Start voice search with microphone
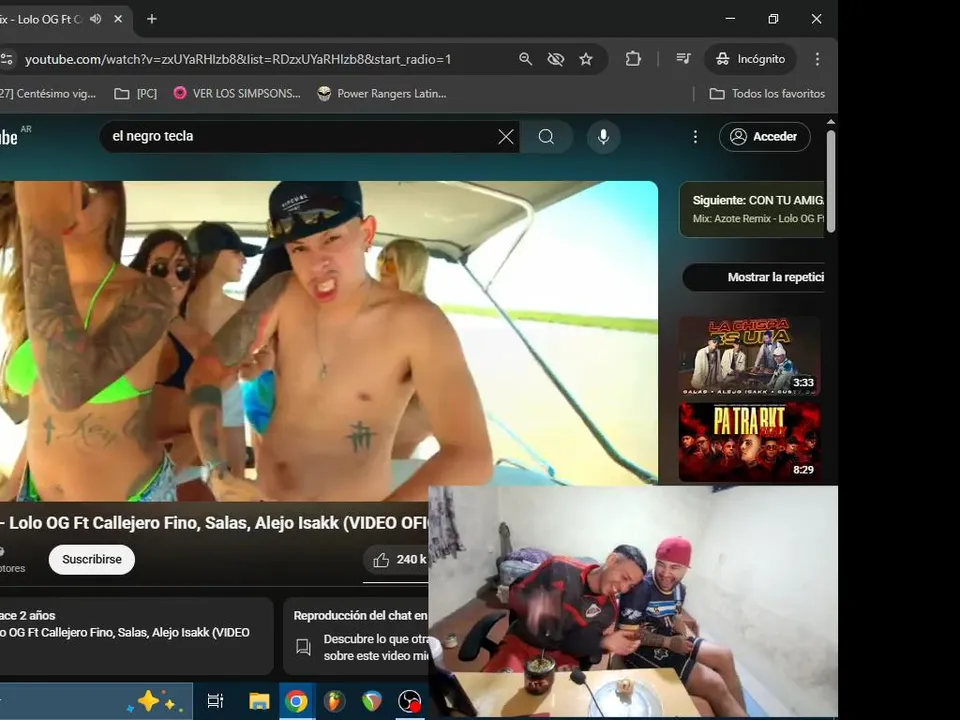Screen dimensions: 960x720 click(603, 137)
